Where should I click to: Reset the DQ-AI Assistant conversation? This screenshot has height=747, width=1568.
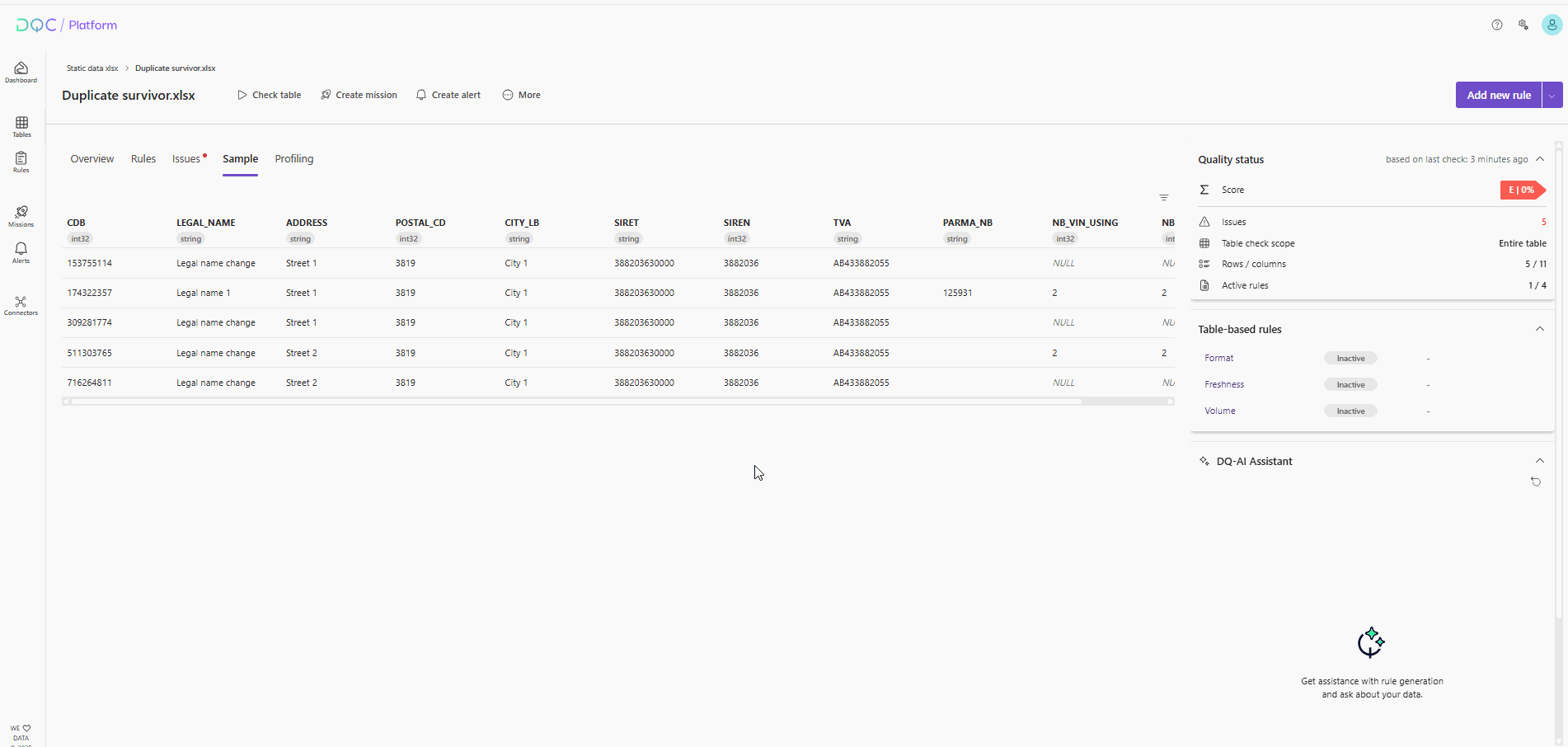1536,482
